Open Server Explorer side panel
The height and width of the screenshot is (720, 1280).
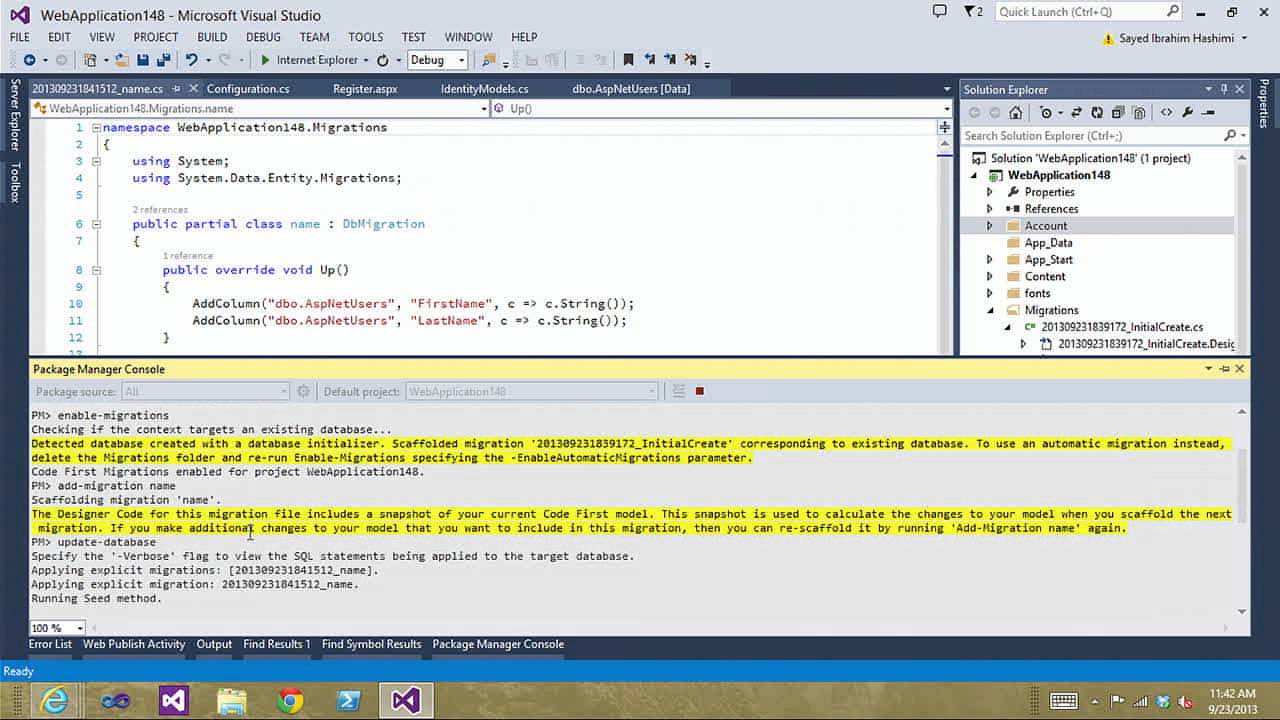point(15,115)
